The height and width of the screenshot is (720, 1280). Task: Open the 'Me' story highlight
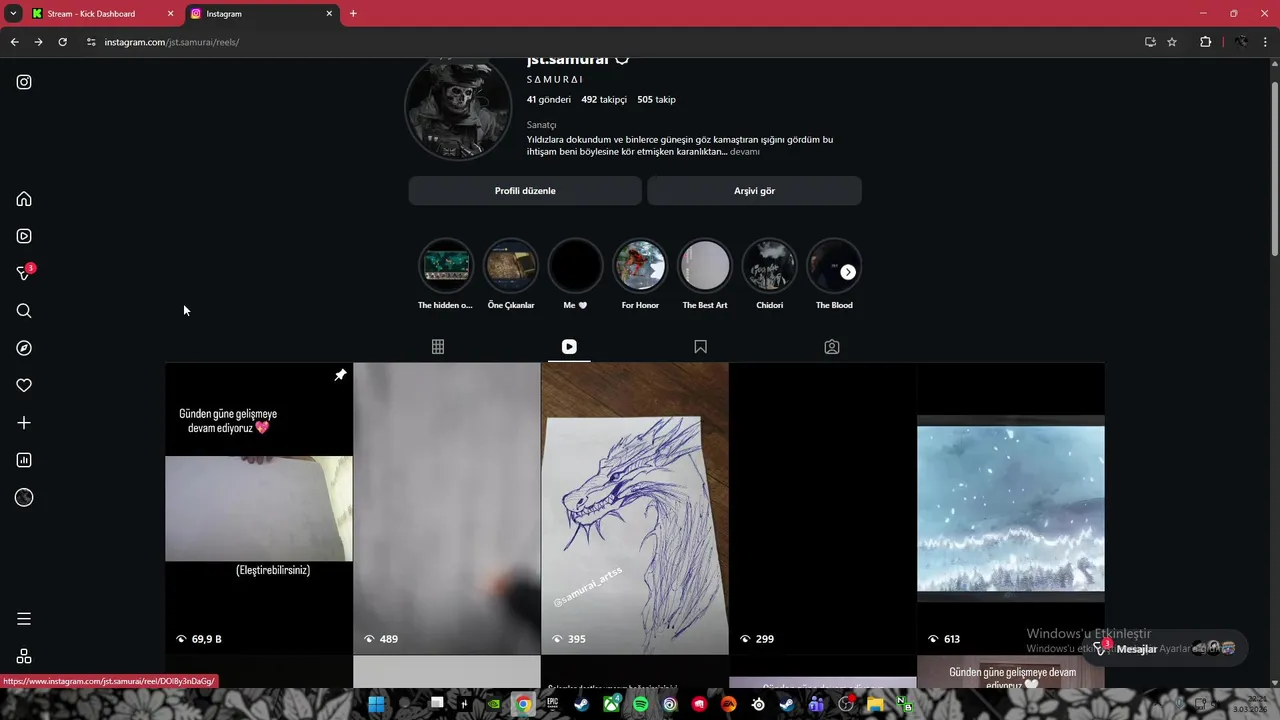coord(575,266)
